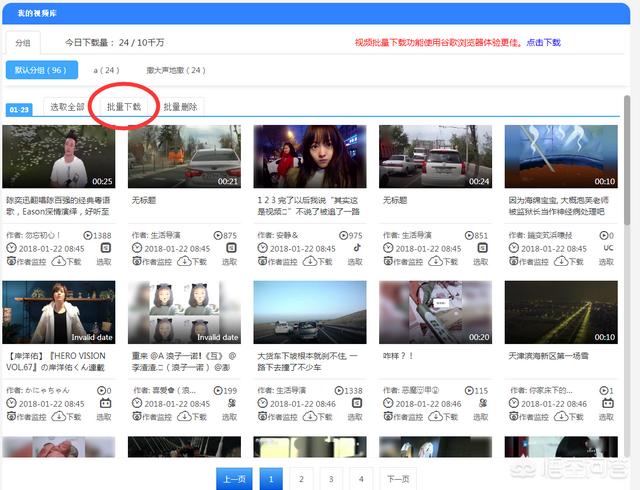The image size is (640, 490).
Task: Click clock icon on 勿忘初心 video date
Action: [x=11, y=248]
